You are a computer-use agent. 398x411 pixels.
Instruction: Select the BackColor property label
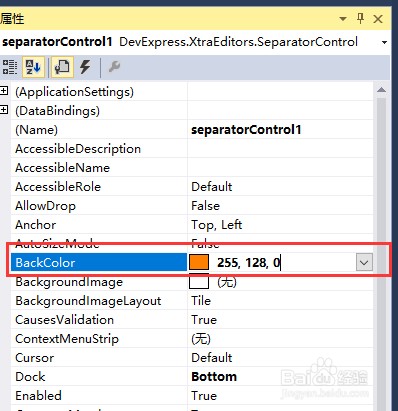pos(45,263)
